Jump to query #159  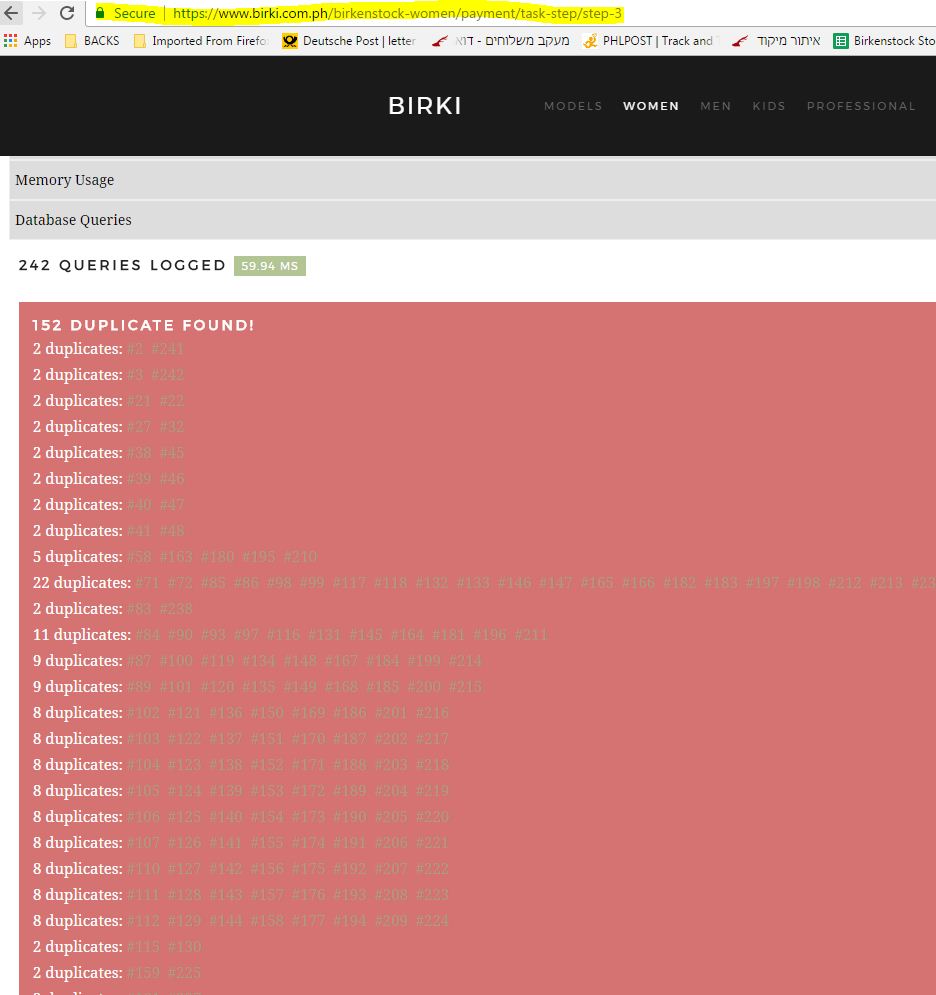pyautogui.click(x=143, y=973)
